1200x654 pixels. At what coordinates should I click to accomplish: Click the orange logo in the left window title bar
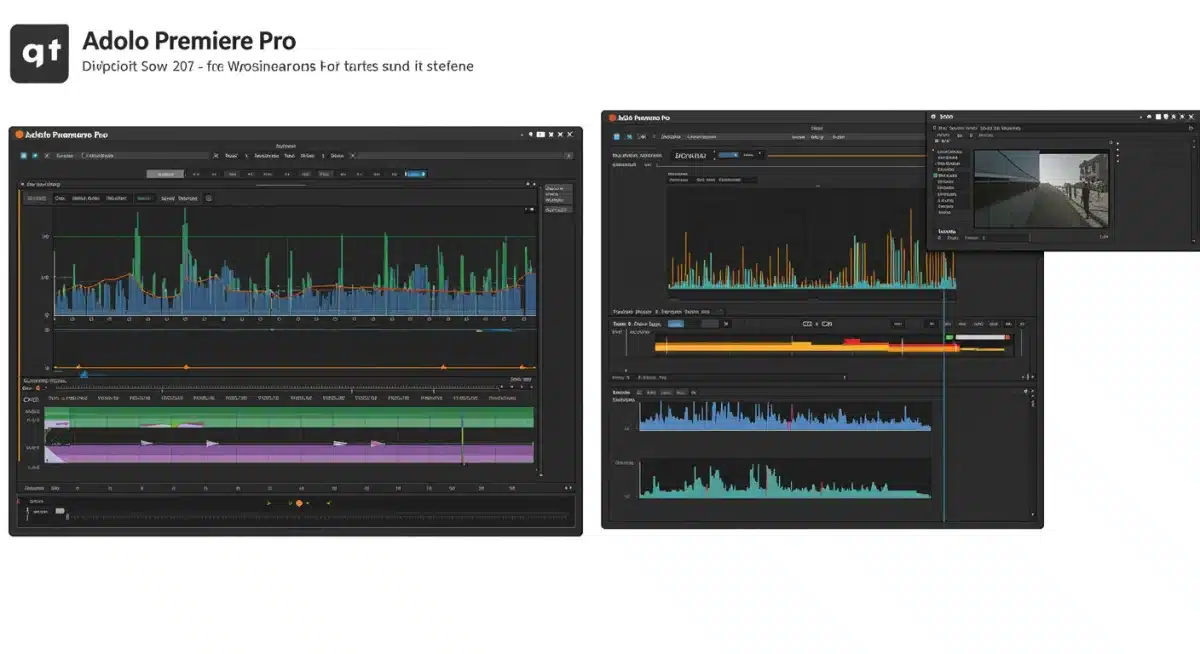point(19,134)
